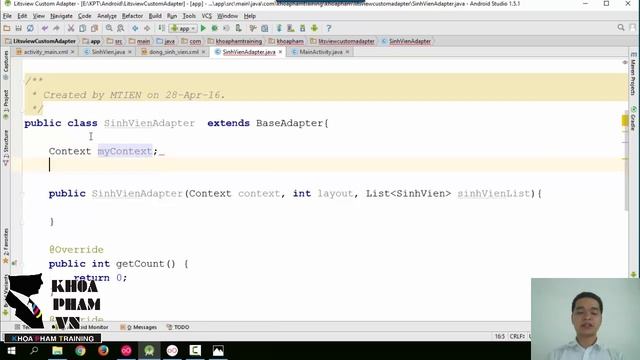Click the Make Project icon

[162, 28]
